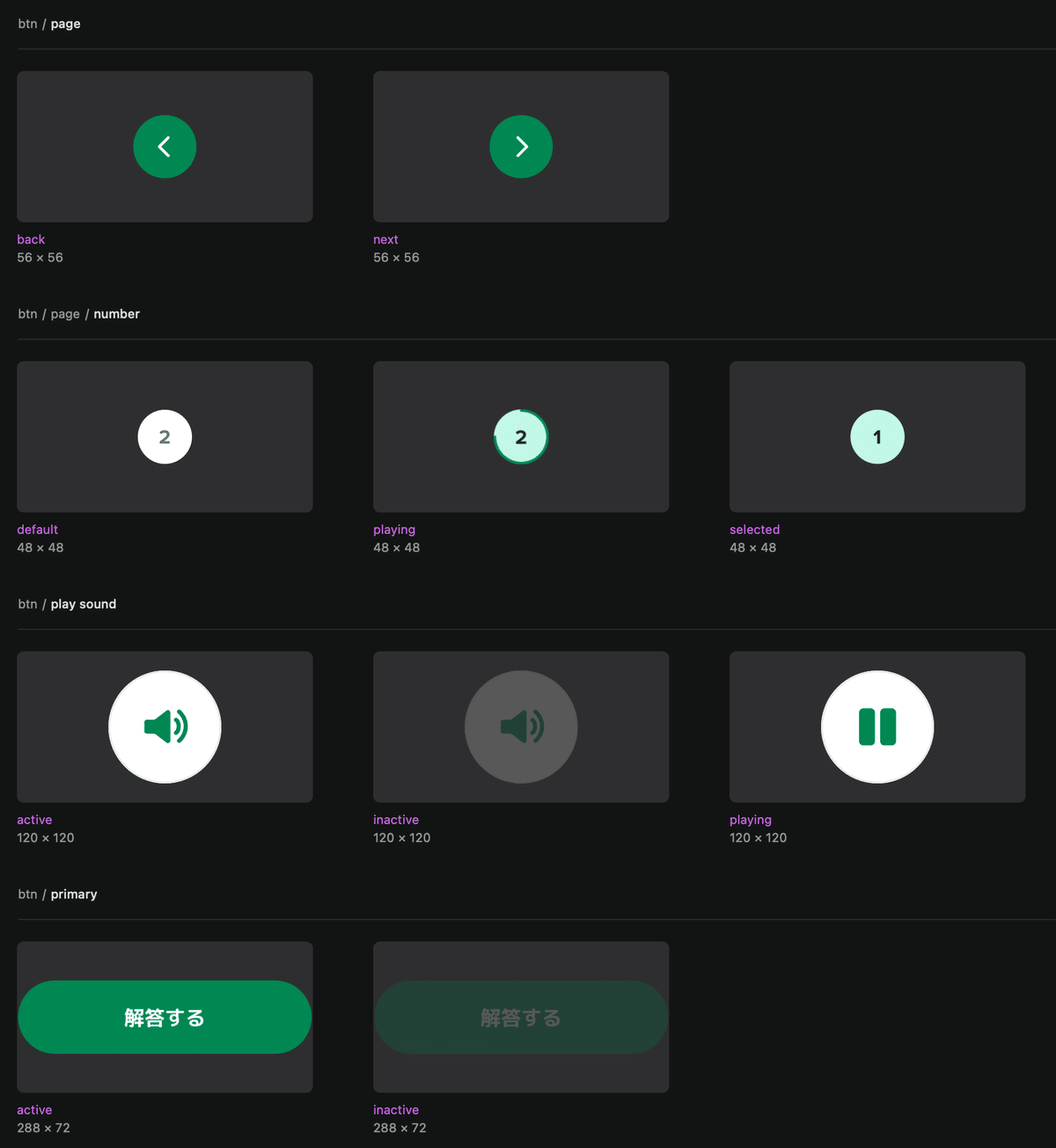Screen dimensions: 1056x1148
Task: Click 'btn / play sound' section heading
Action: [x=67, y=604]
